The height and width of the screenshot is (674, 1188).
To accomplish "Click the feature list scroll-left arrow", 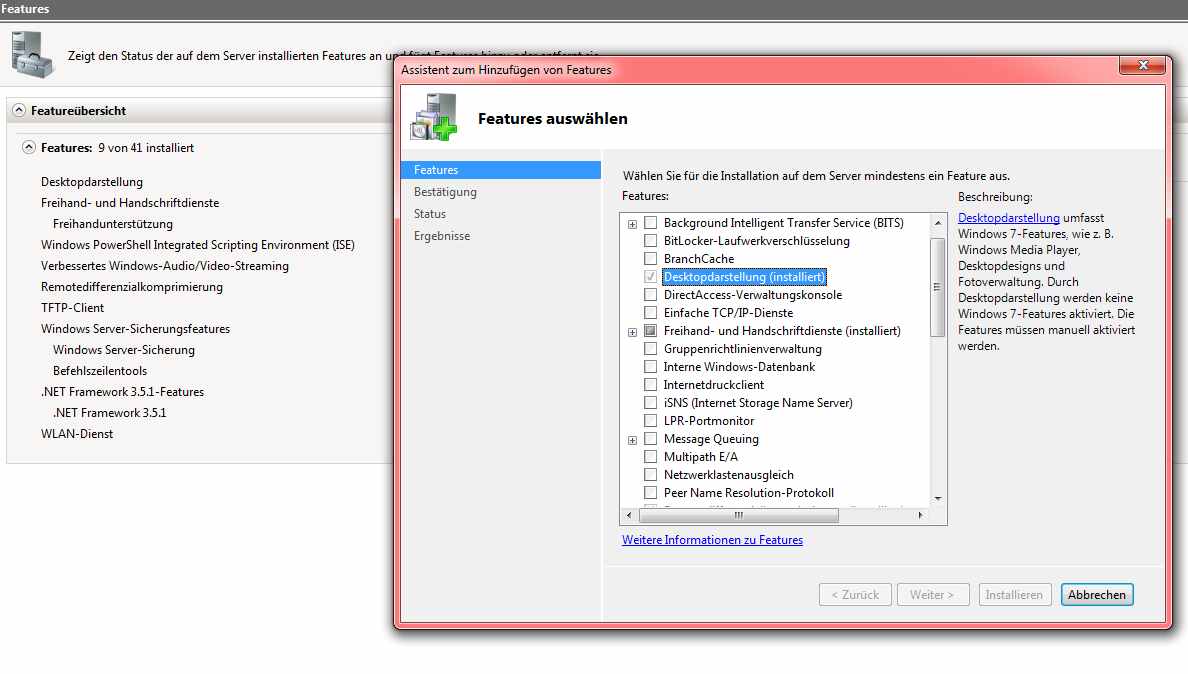I will 629,515.
